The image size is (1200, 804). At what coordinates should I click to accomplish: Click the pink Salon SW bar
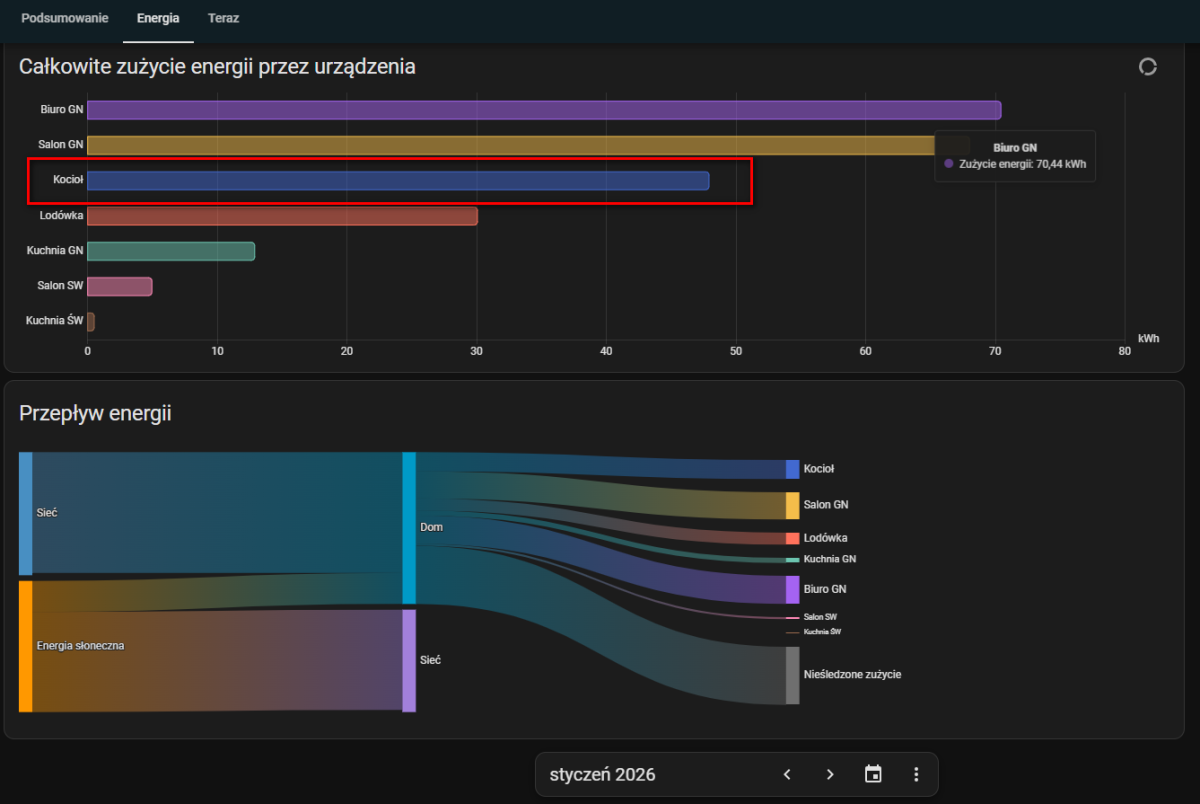[x=119, y=287]
